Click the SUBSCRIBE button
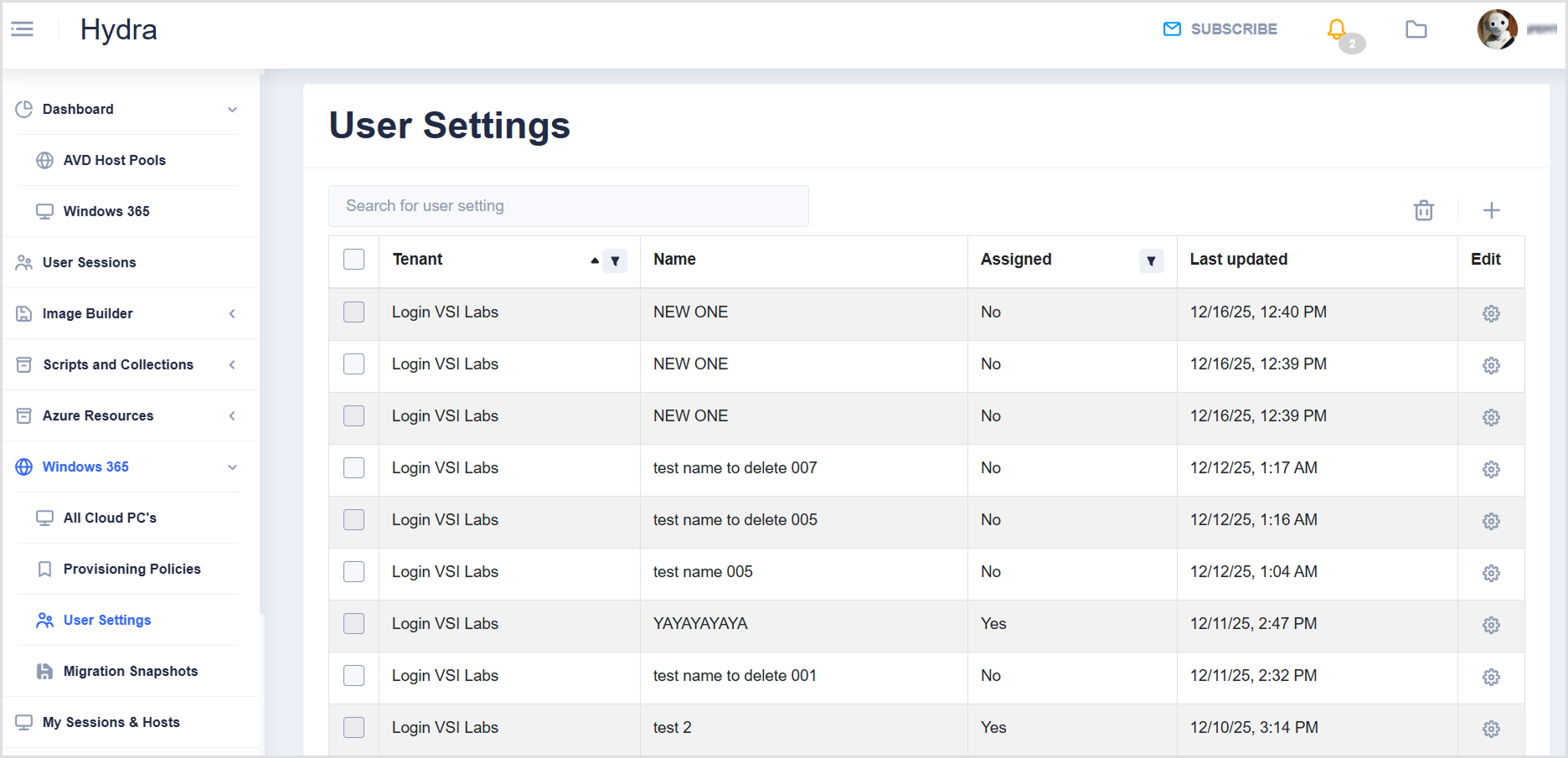Viewport: 1568px width, 758px height. (1220, 29)
